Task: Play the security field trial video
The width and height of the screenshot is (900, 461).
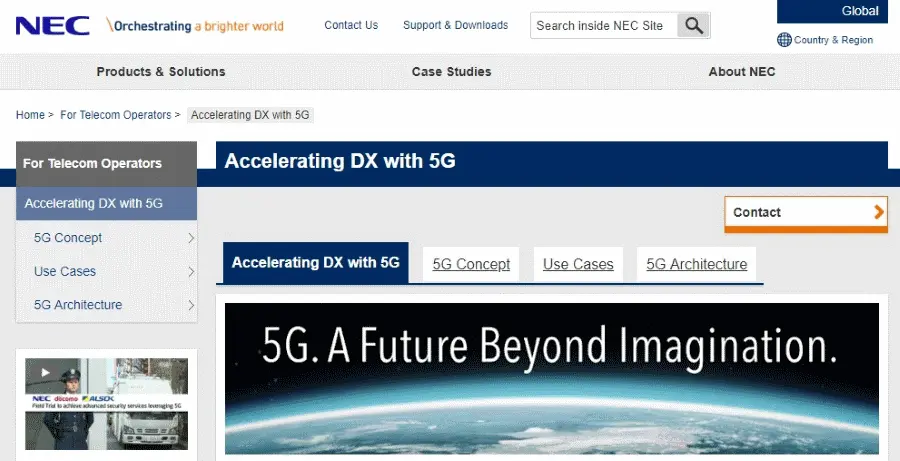Action: pyautogui.click(x=45, y=373)
